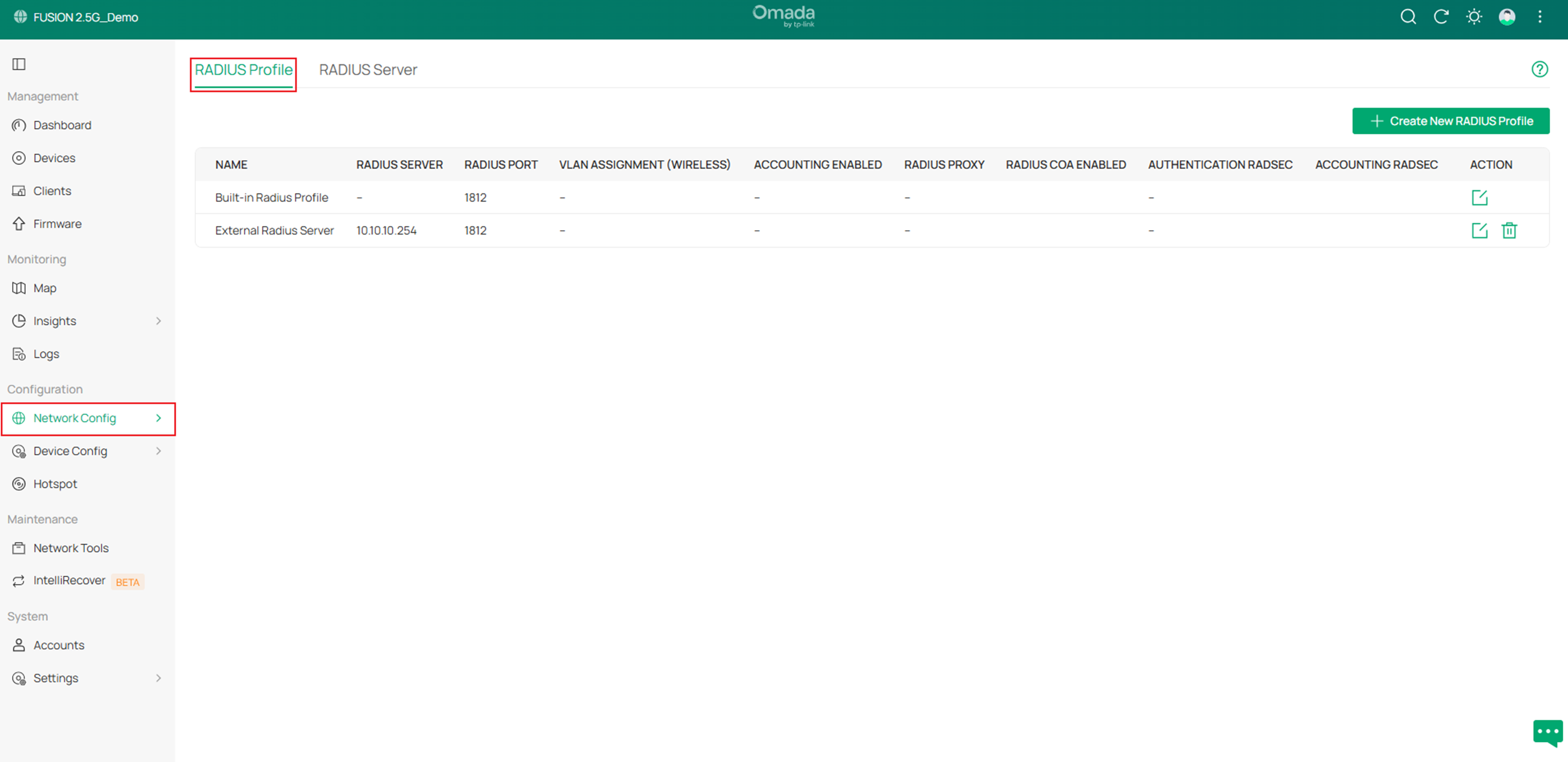
Task: Click the ACCOUNTING ENABLED column header
Action: 817,164
